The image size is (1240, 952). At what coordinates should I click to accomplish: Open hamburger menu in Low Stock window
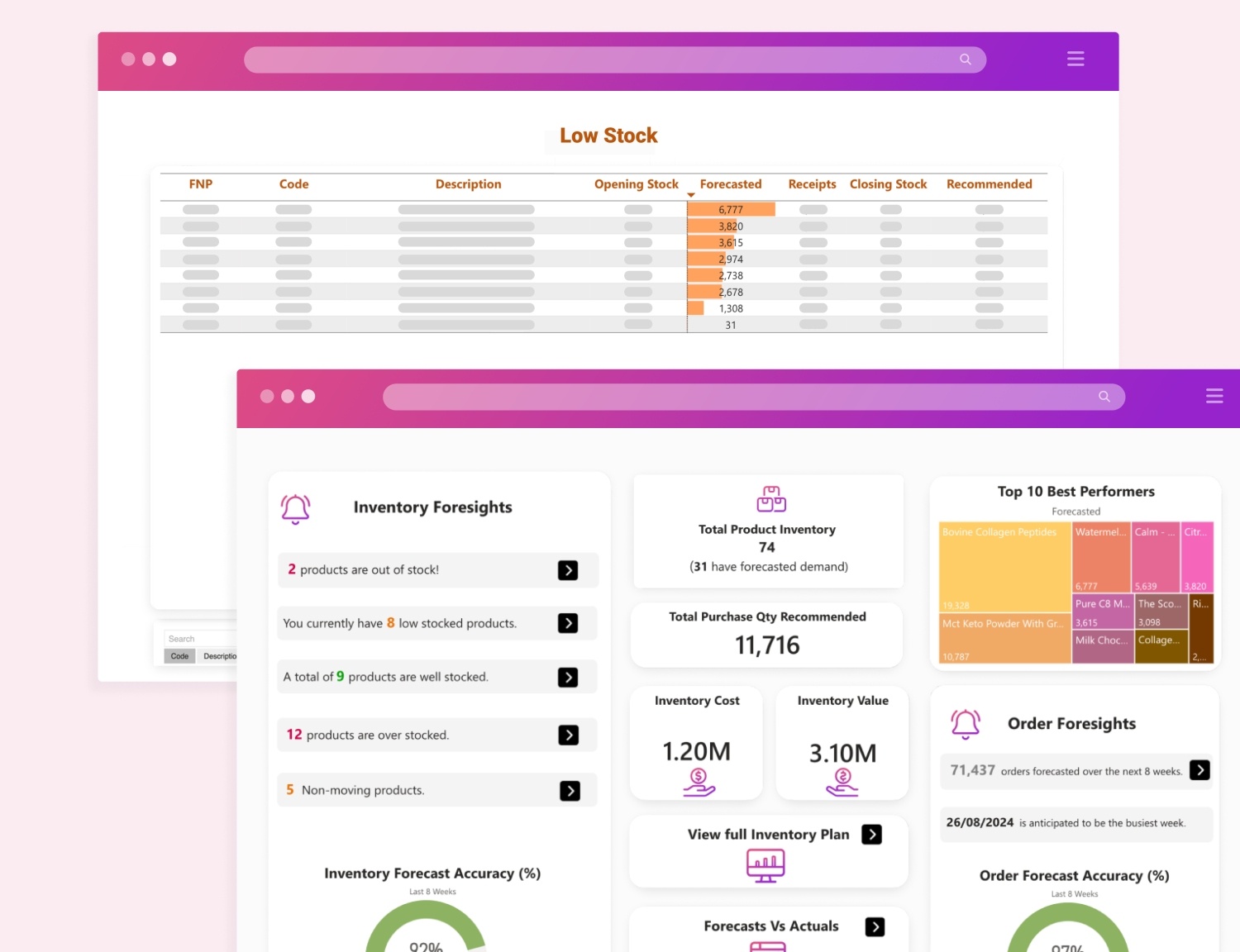point(1075,59)
